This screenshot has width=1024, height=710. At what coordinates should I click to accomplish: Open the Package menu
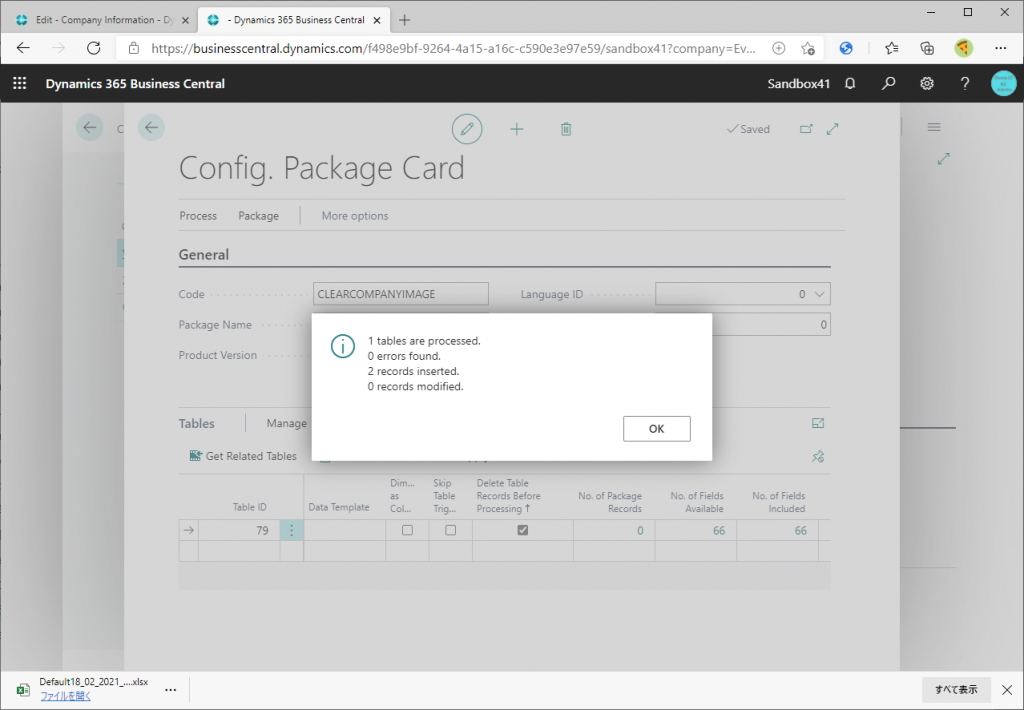click(x=258, y=216)
